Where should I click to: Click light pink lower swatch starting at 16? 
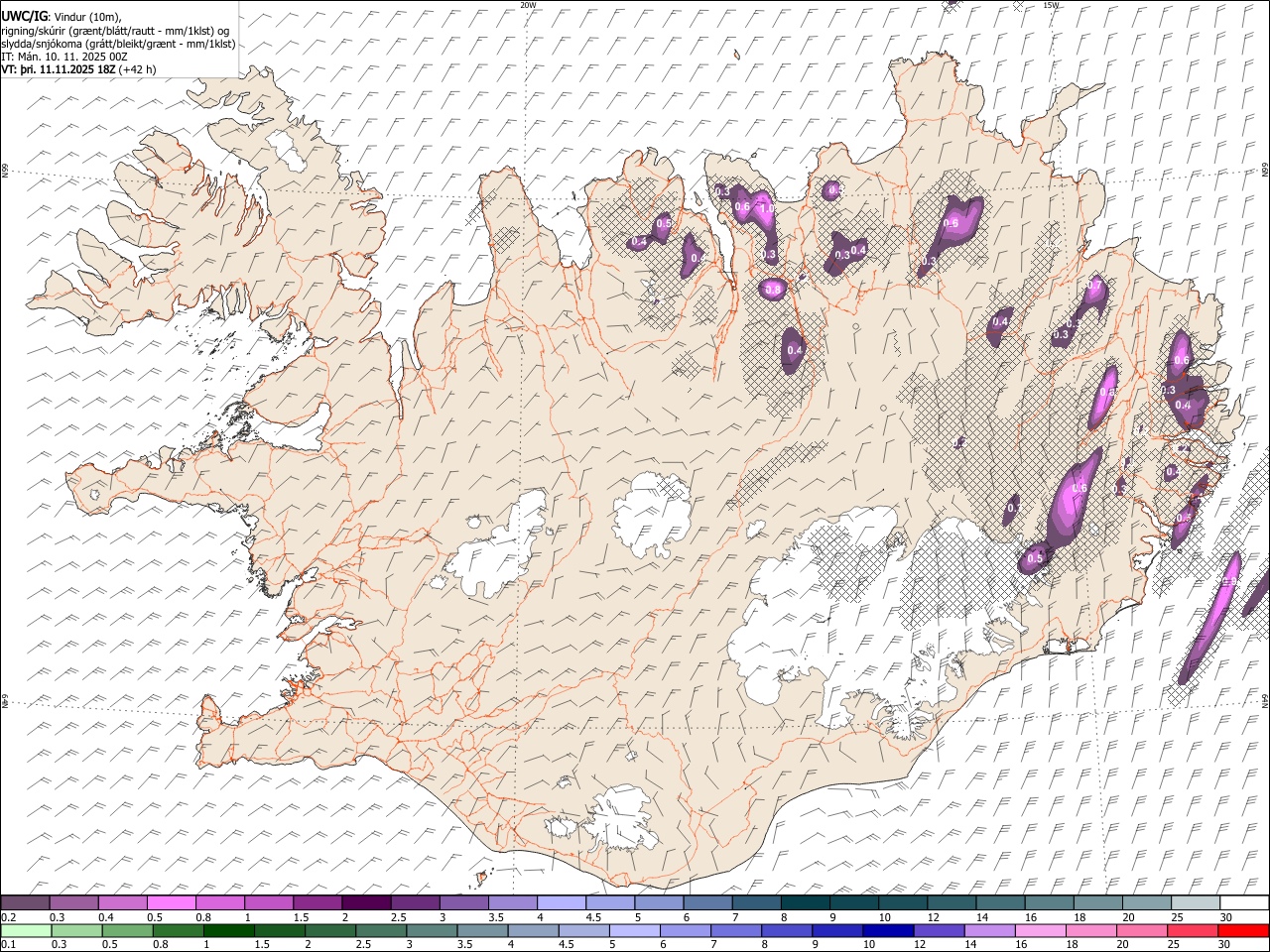(x=1039, y=930)
